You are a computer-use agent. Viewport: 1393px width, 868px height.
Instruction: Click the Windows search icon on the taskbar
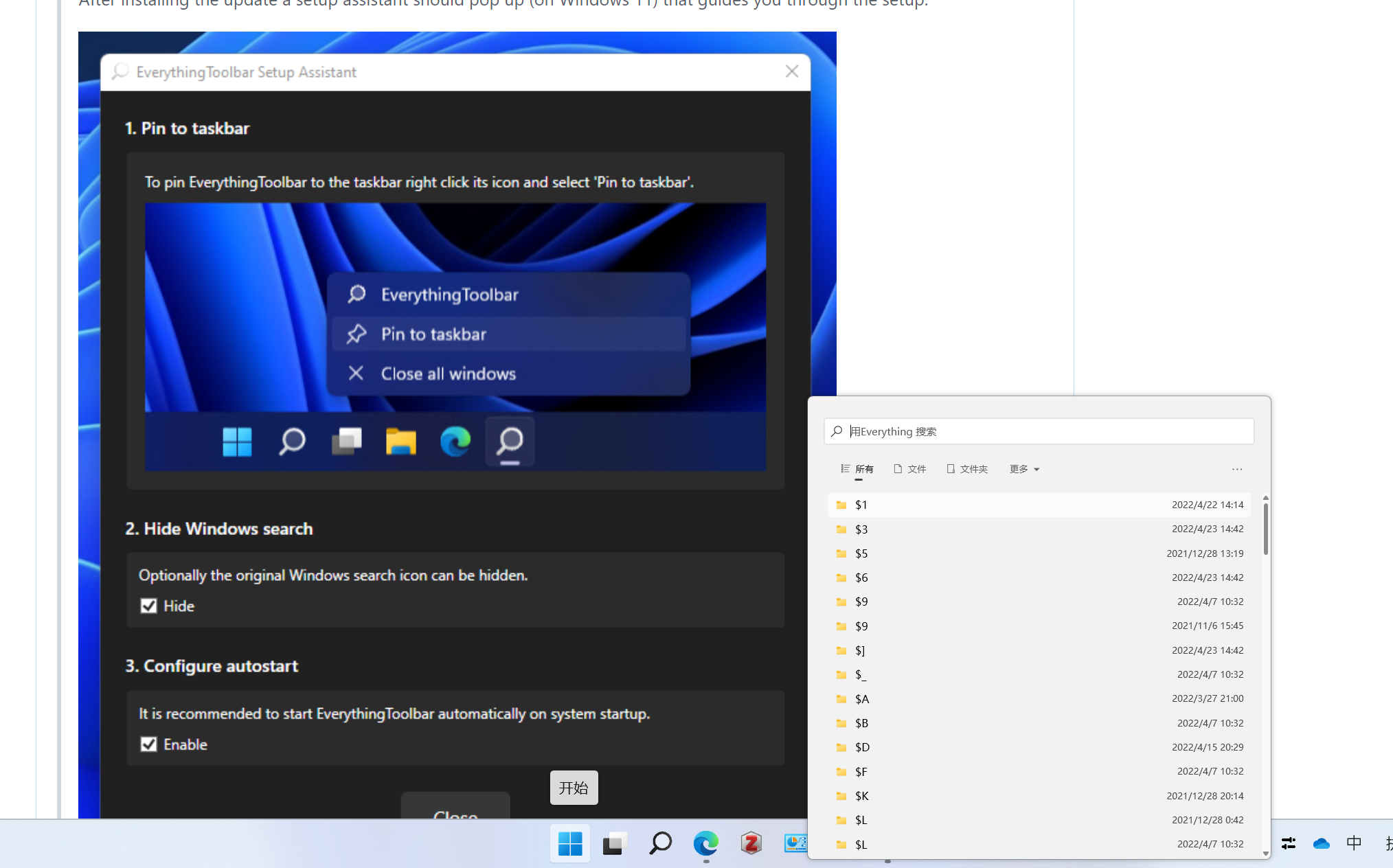[x=660, y=843]
